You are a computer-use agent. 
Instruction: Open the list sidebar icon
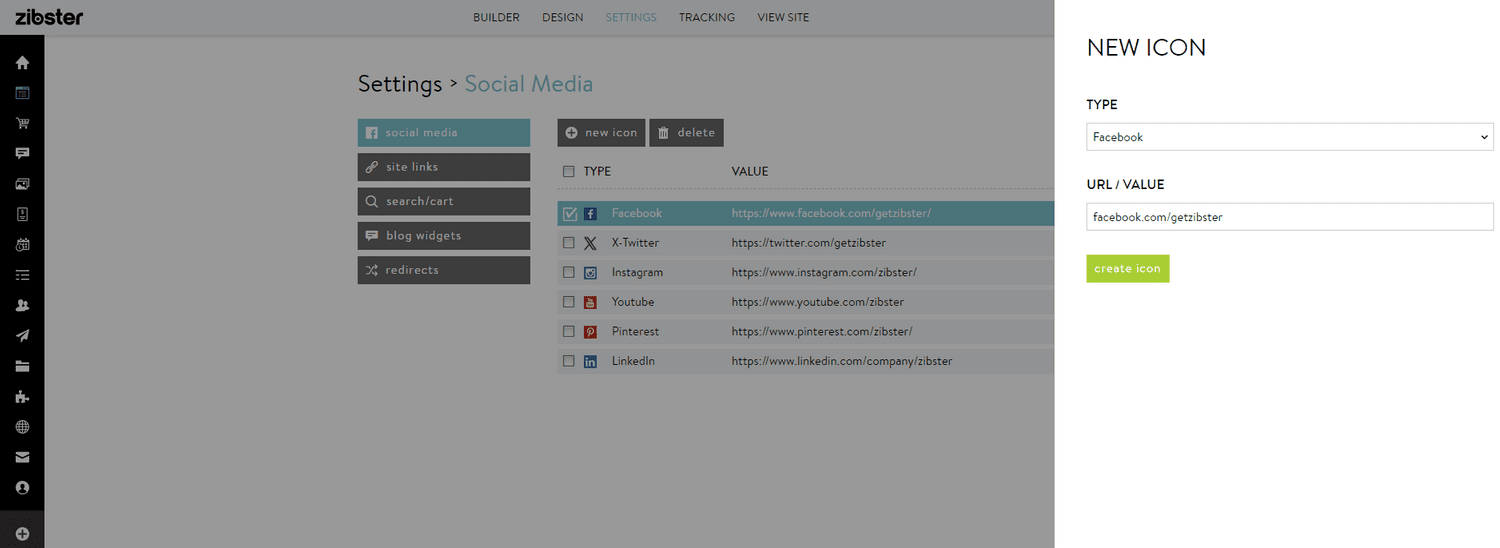click(22, 275)
